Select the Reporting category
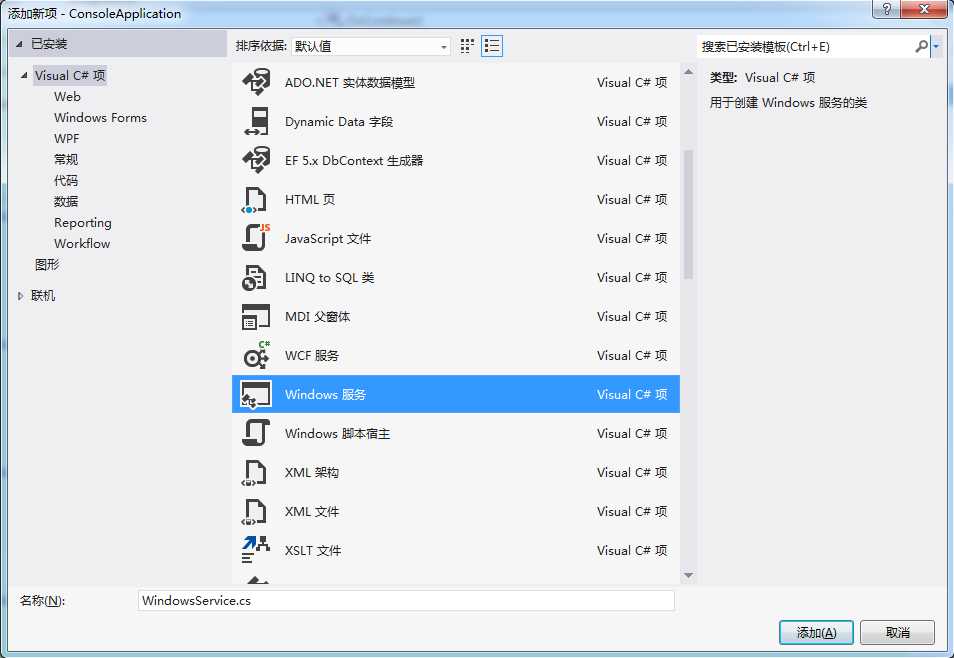This screenshot has height=658, width=954. tap(83, 223)
